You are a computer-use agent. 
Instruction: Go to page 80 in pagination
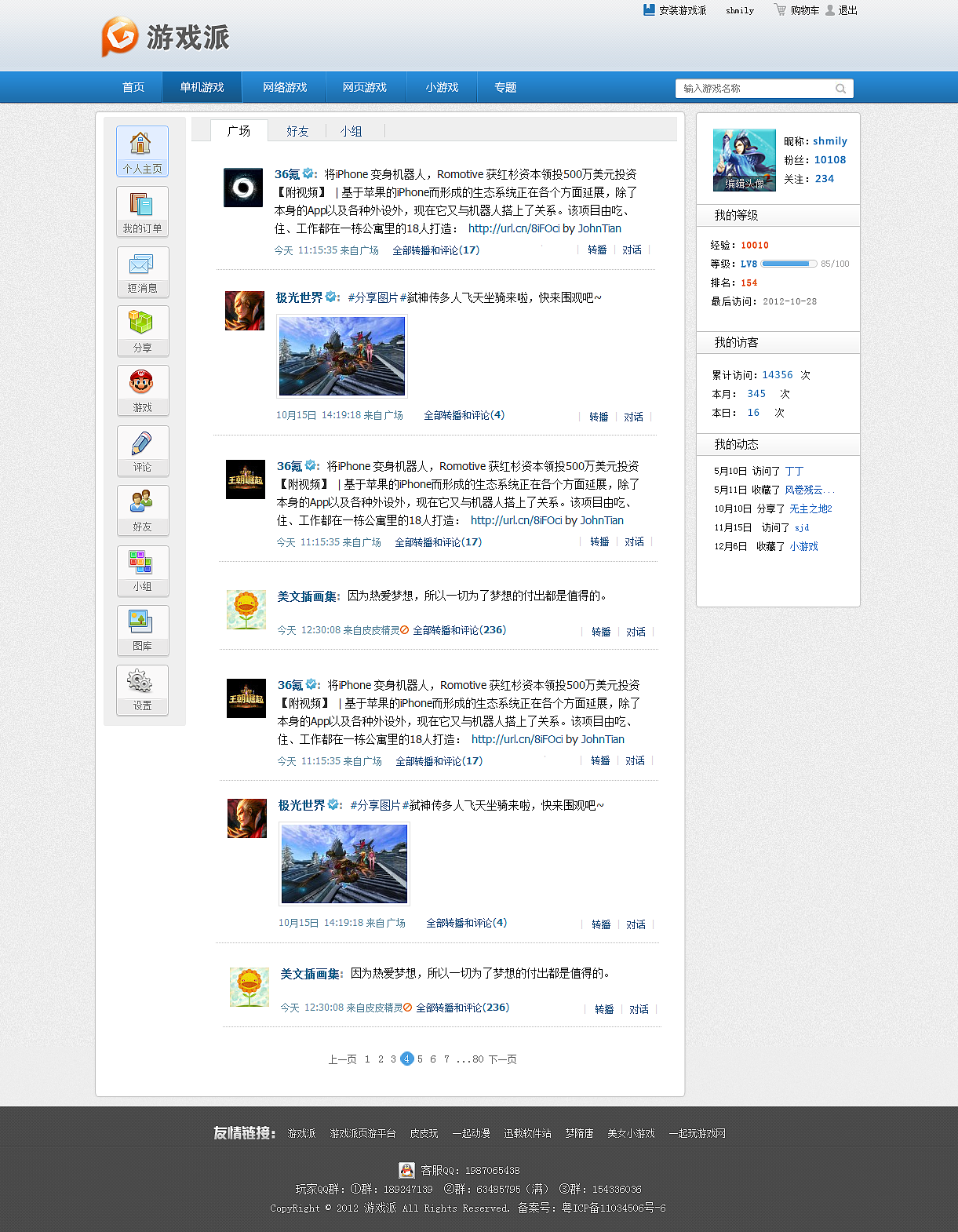pyautogui.click(x=478, y=1059)
